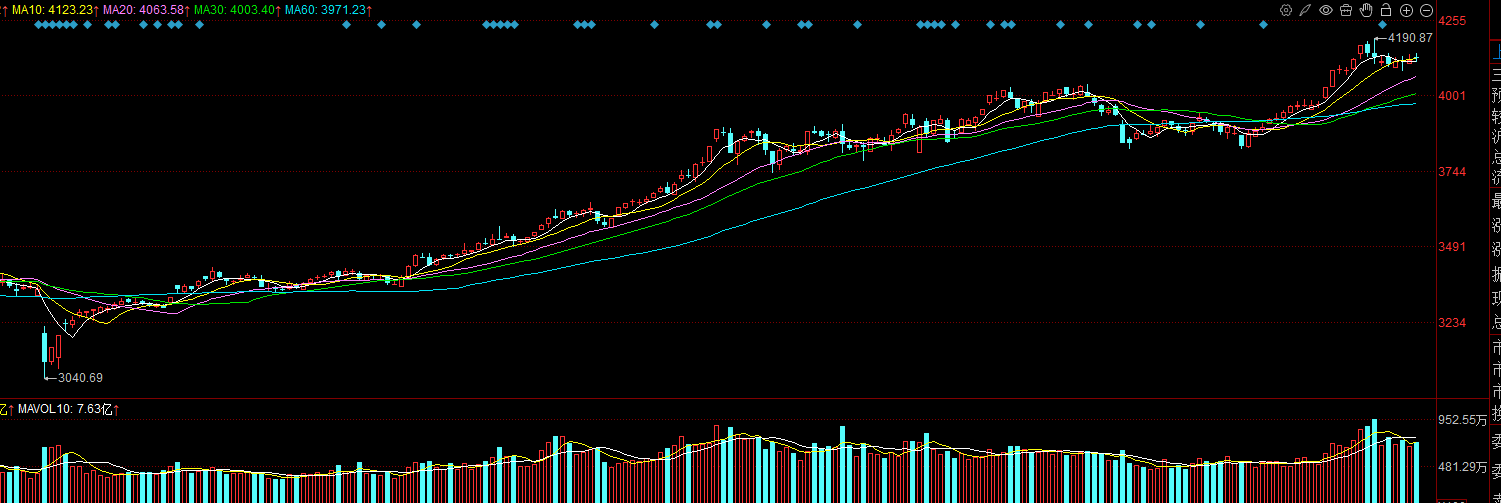Click the 4001 price axis value
The width and height of the screenshot is (1501, 503).
point(1452,96)
